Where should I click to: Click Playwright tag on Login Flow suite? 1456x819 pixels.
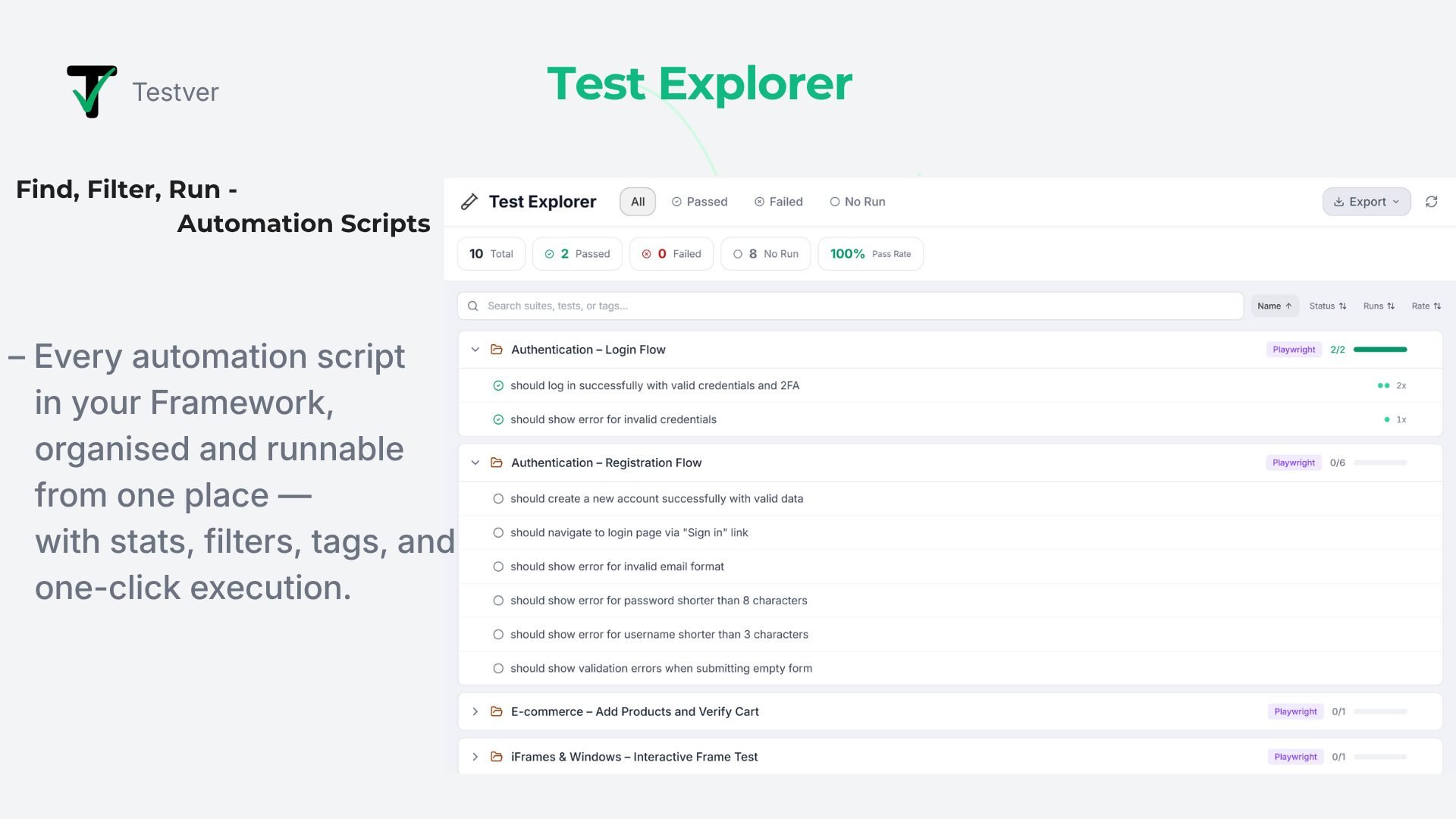click(1294, 350)
